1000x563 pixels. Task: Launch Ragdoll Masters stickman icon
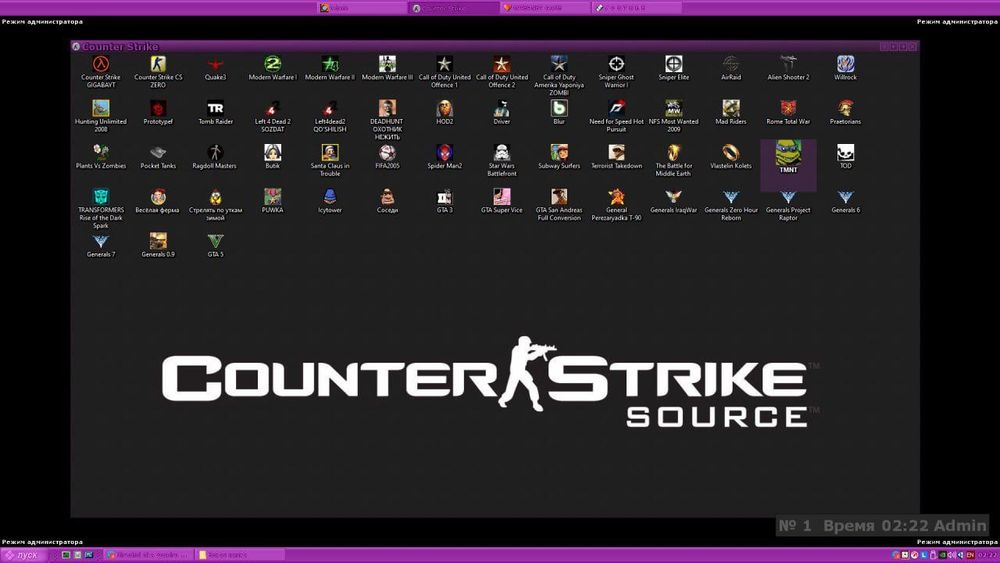click(x=216, y=153)
